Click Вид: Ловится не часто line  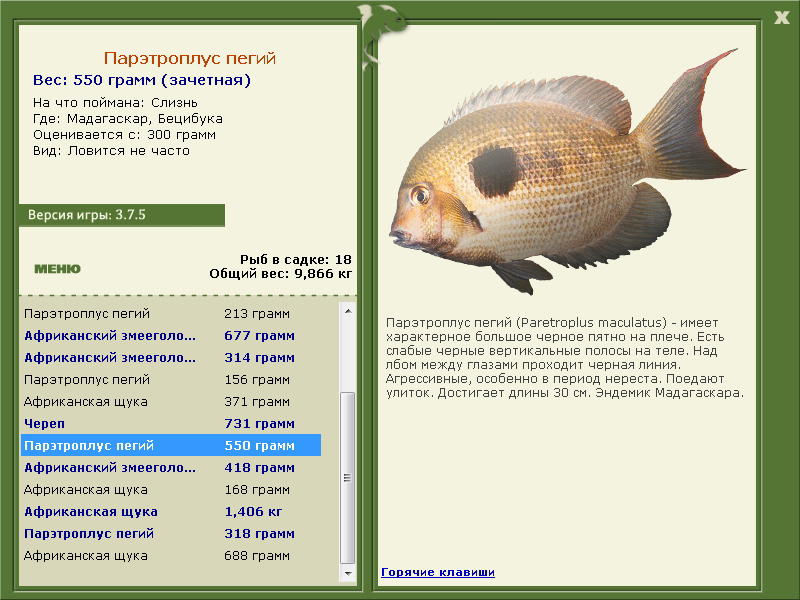pos(111,151)
